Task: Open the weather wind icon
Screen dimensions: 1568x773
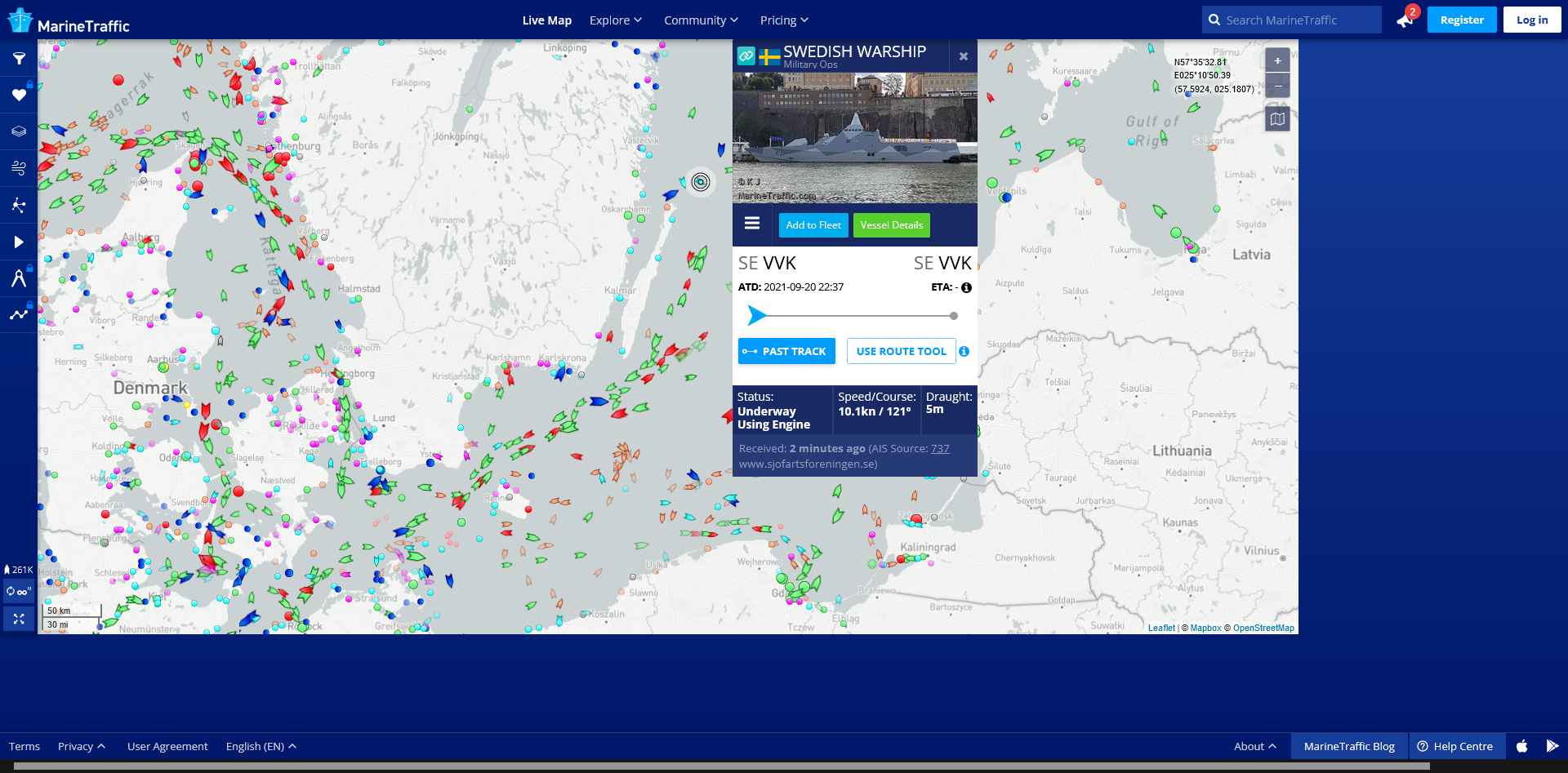Action: (x=19, y=168)
